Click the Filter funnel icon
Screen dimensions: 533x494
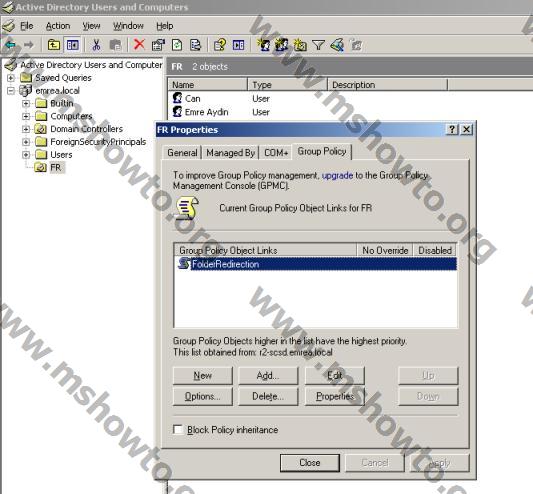[x=319, y=45]
